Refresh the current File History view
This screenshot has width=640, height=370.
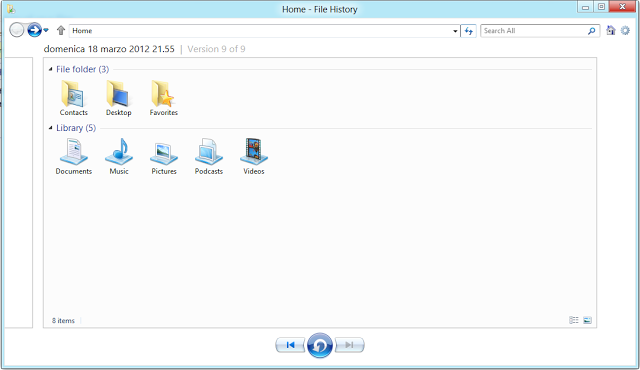(469, 31)
